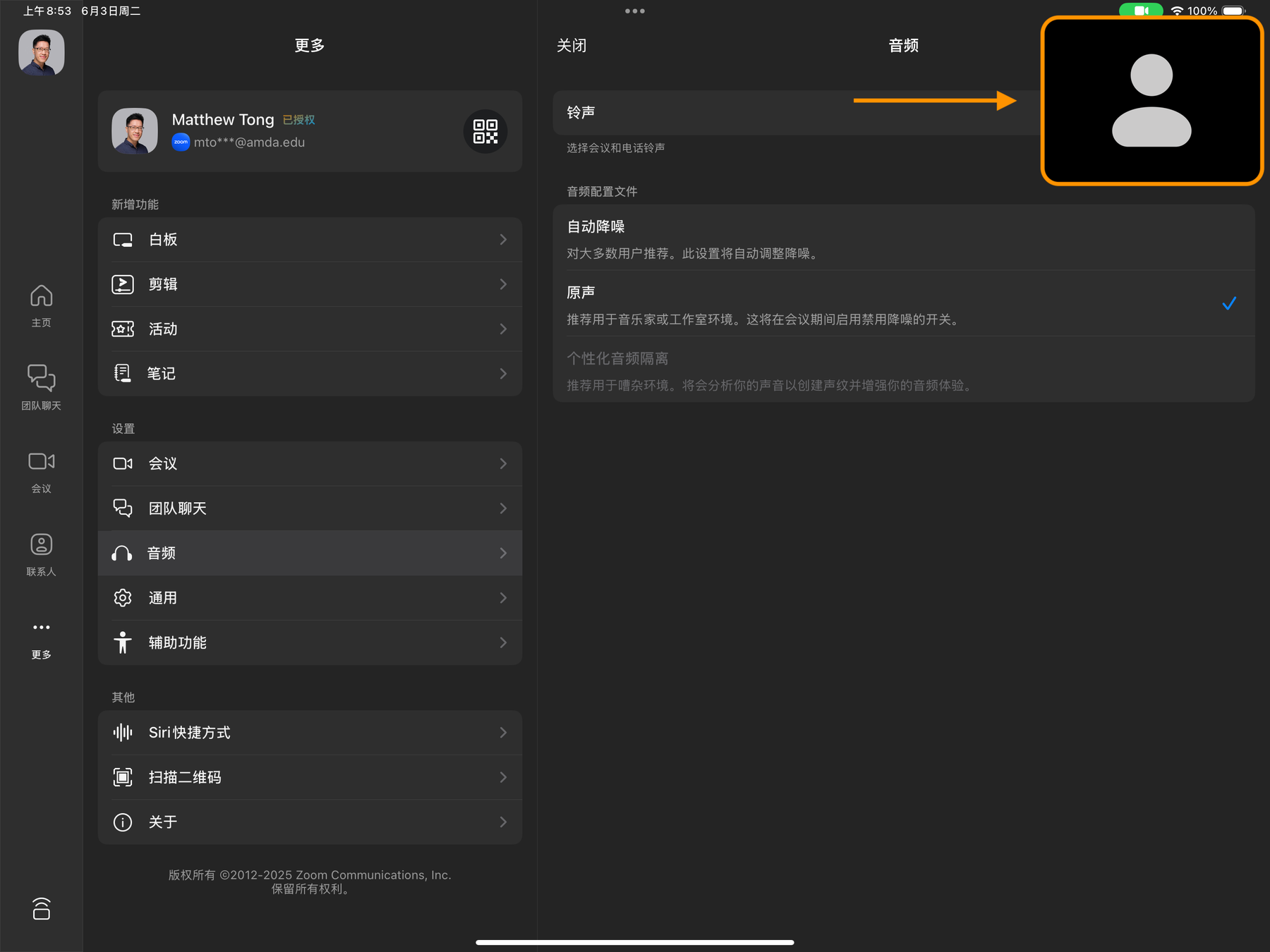Tap the Accessibility figure icon
This screenshot has height=952, width=1270.
123,642
